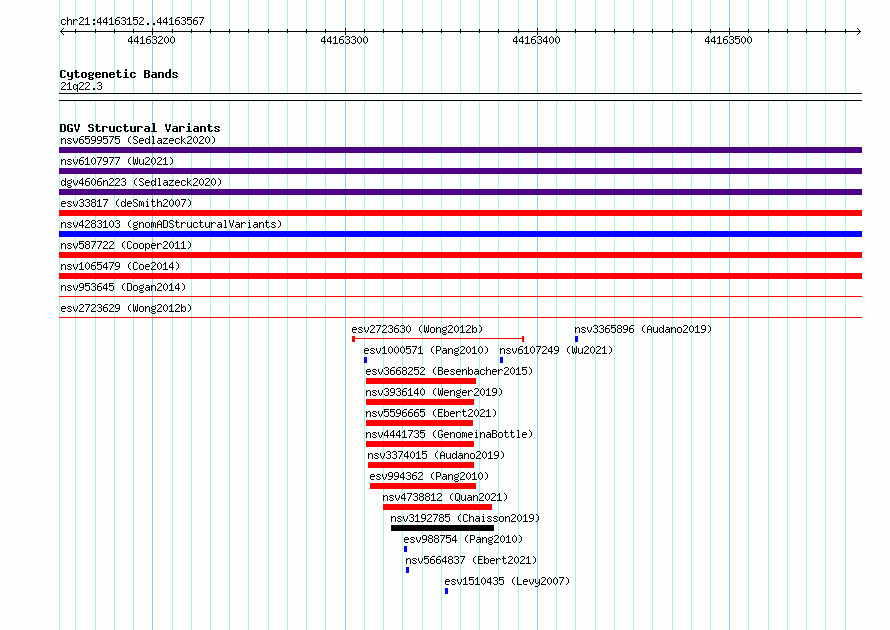Viewport: 890px width, 630px height.
Task: Select the red bar under nsv4738812
Action: 437,507
